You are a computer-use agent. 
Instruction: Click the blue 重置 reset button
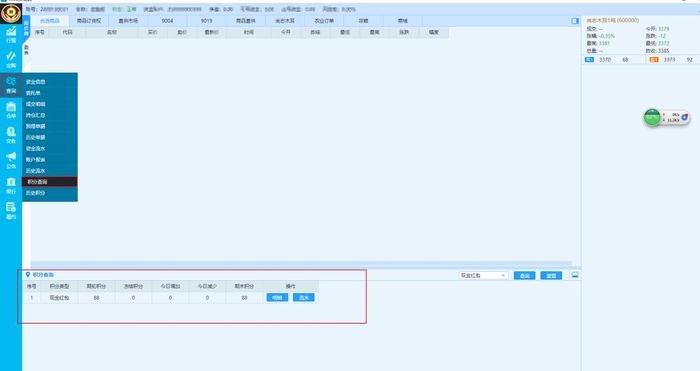point(551,275)
